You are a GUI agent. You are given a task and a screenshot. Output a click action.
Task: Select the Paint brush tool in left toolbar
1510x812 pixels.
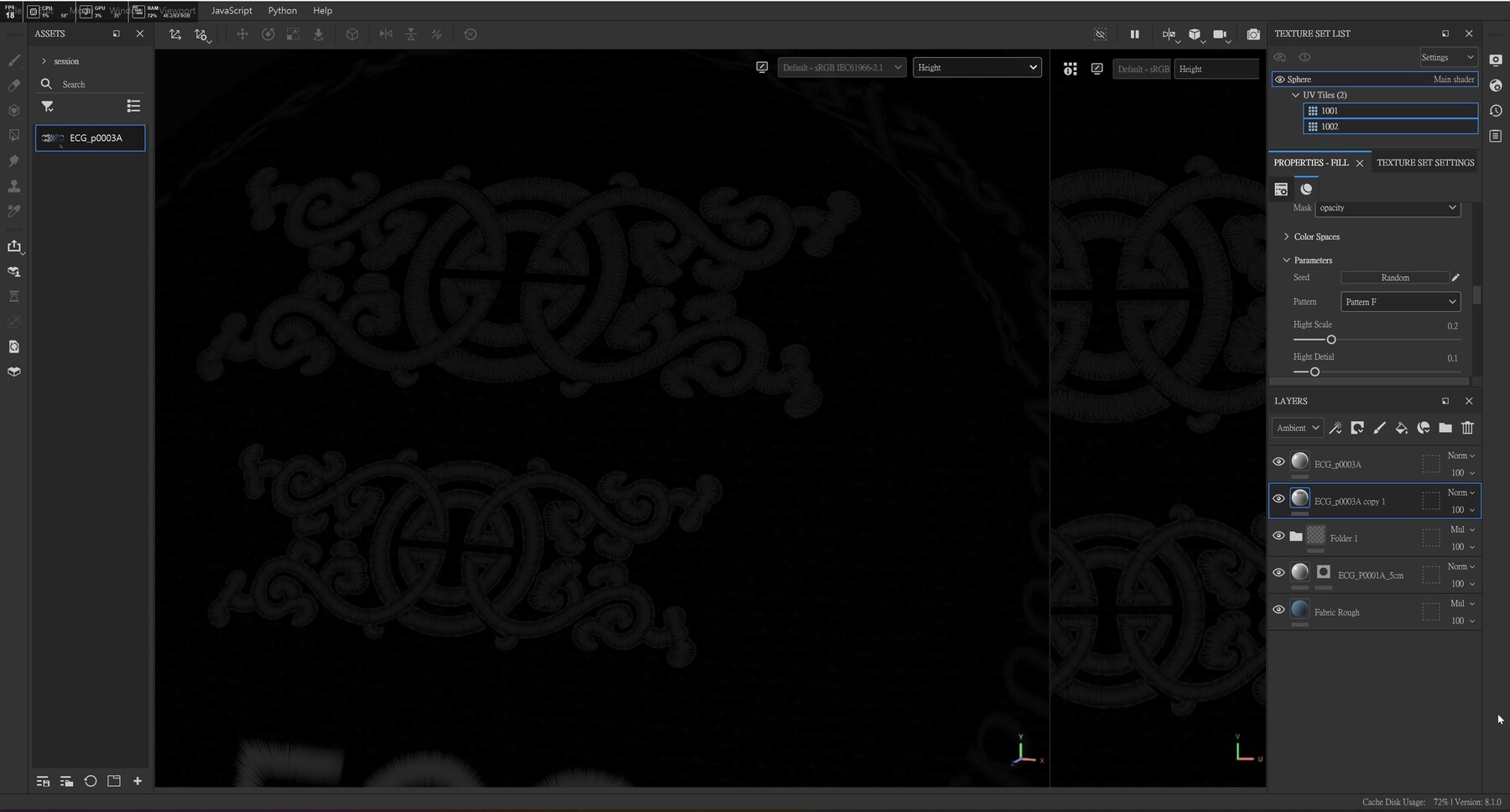tap(13, 60)
